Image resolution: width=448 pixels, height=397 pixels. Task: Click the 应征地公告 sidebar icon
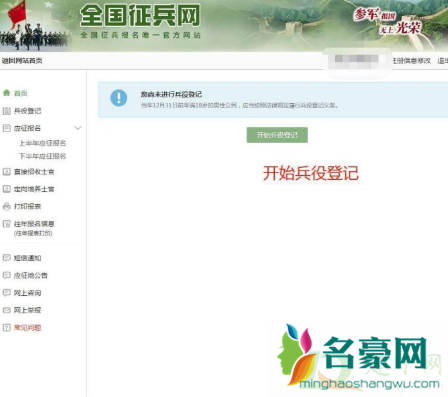(7, 275)
